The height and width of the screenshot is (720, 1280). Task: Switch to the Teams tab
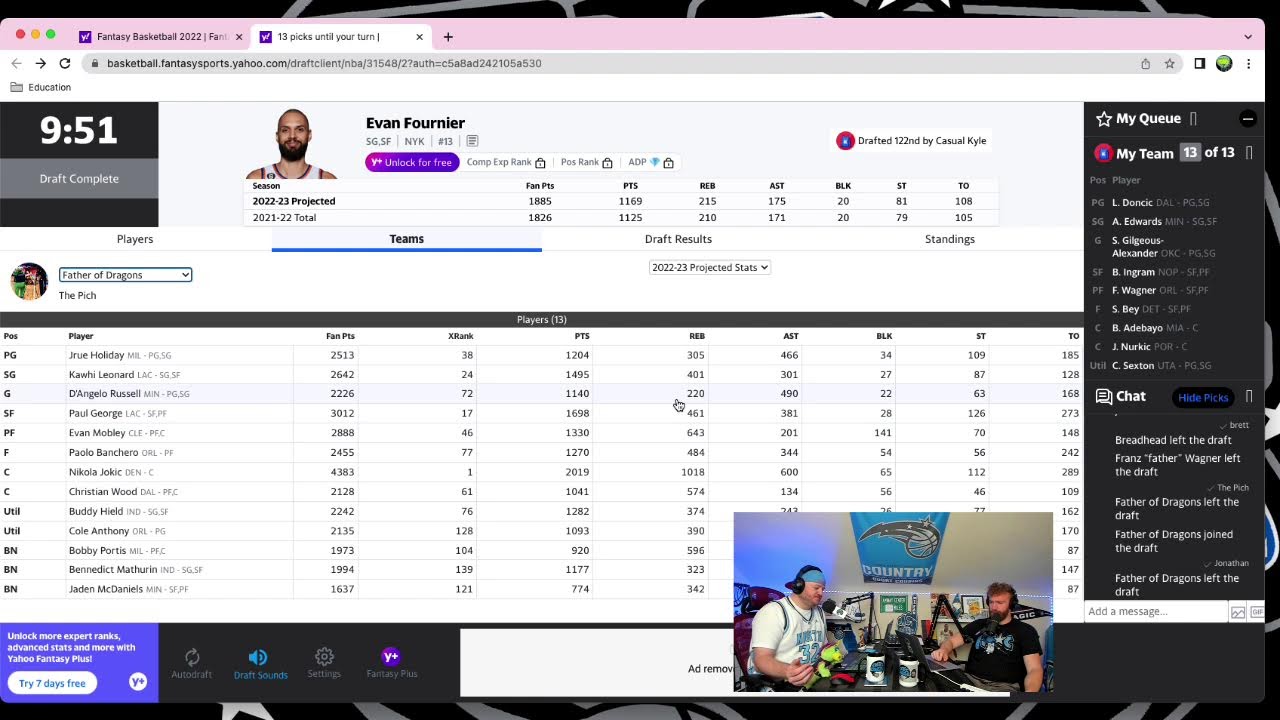click(406, 239)
